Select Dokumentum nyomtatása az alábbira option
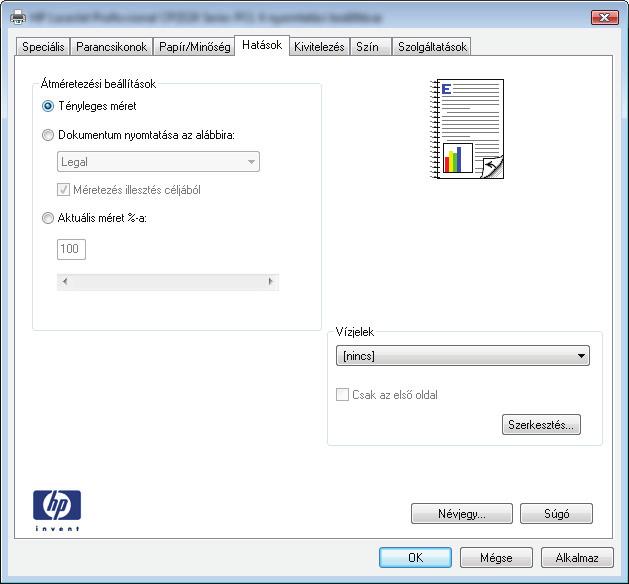The image size is (629, 584). (48, 135)
